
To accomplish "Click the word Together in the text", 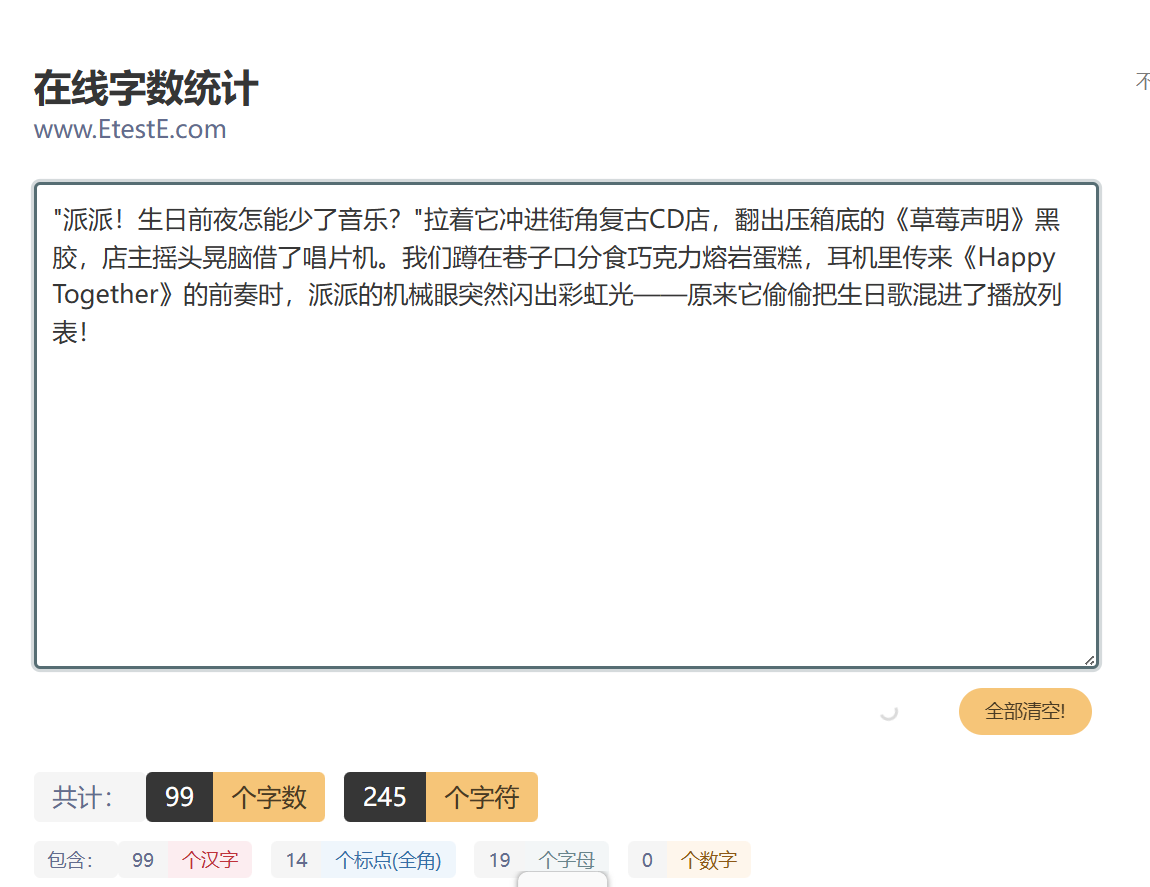I will tap(106, 295).
